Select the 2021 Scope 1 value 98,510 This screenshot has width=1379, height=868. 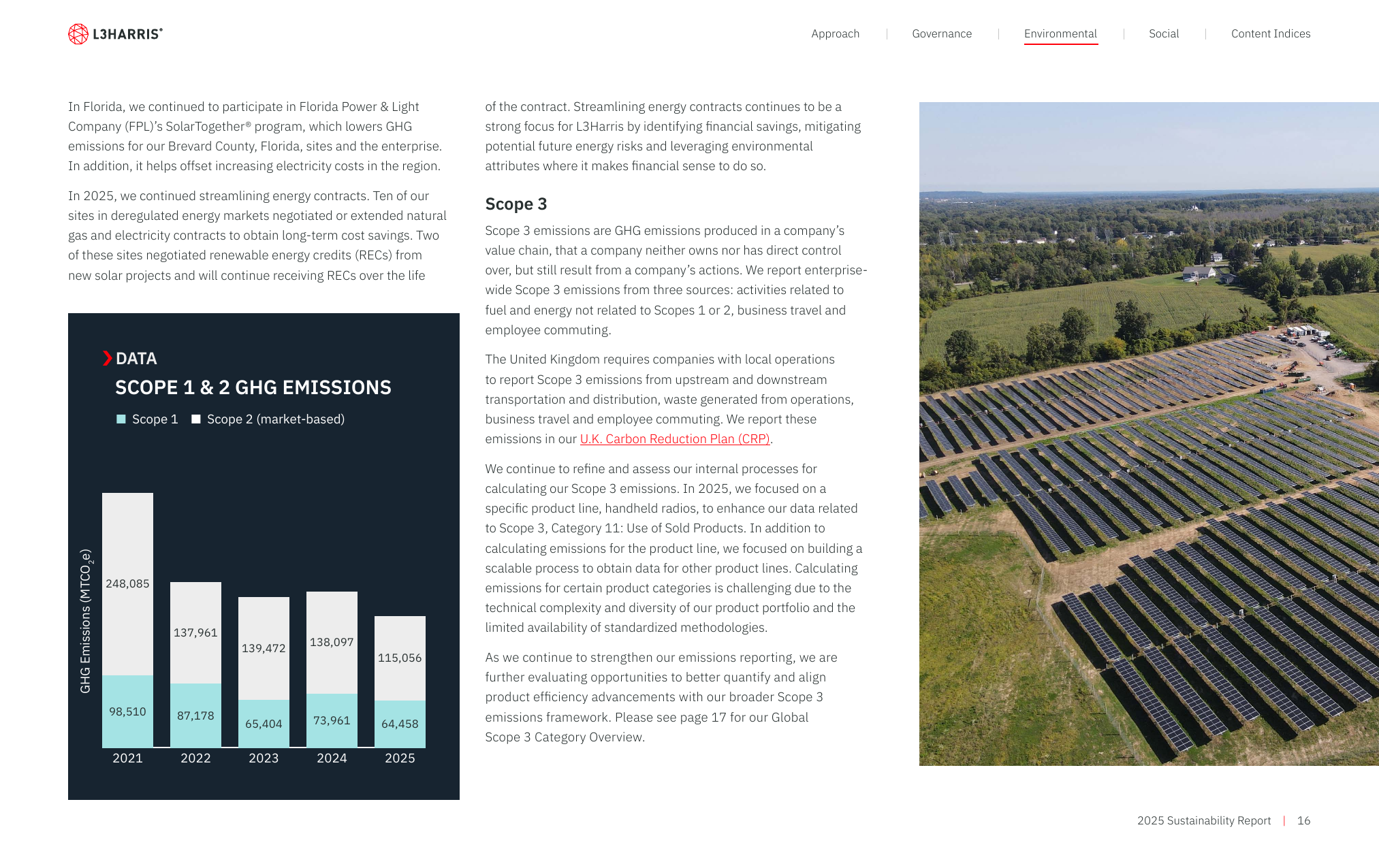pos(127,711)
